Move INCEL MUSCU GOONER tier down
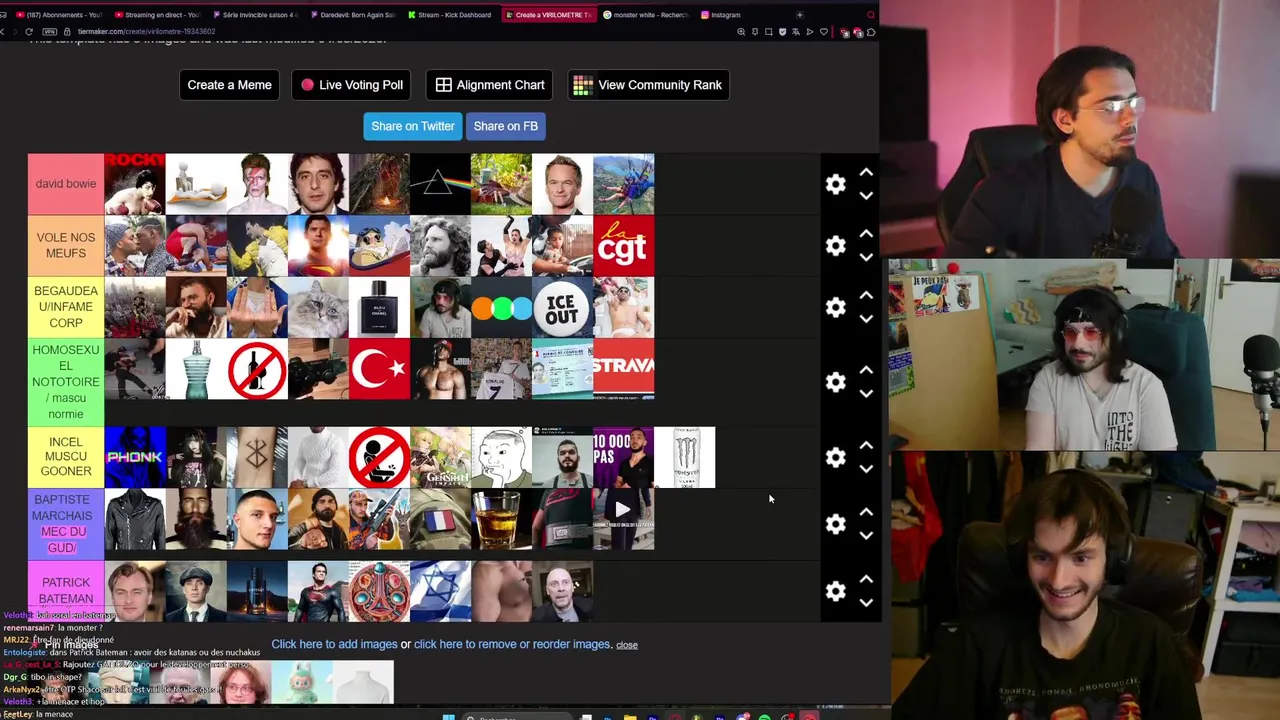Image resolution: width=1280 pixels, height=720 pixels. (x=866, y=468)
